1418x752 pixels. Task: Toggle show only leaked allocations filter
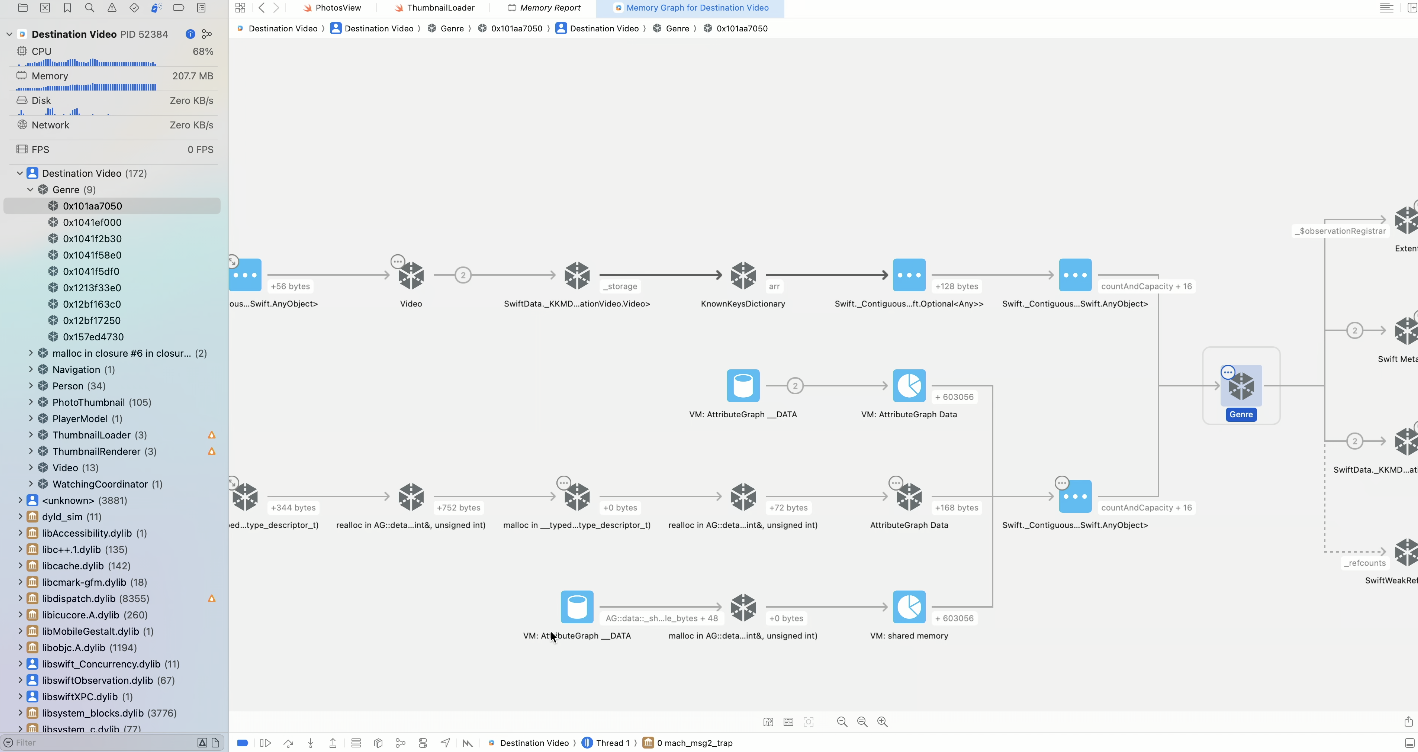[202, 743]
